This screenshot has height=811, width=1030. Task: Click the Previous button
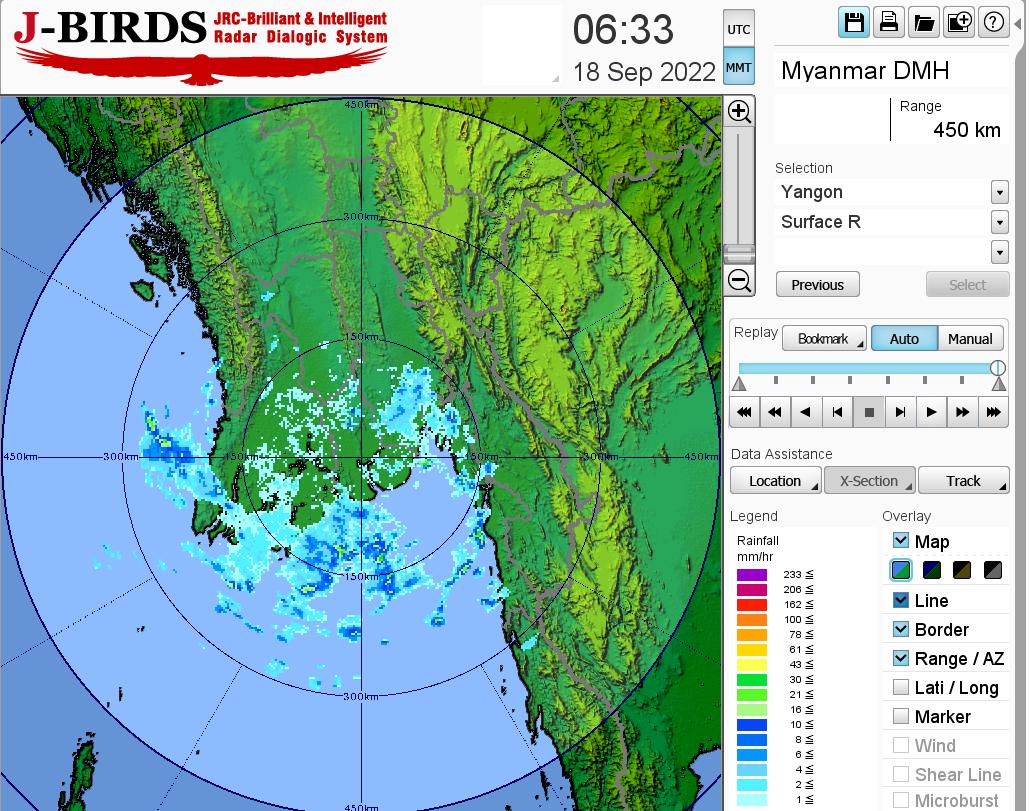pos(817,285)
